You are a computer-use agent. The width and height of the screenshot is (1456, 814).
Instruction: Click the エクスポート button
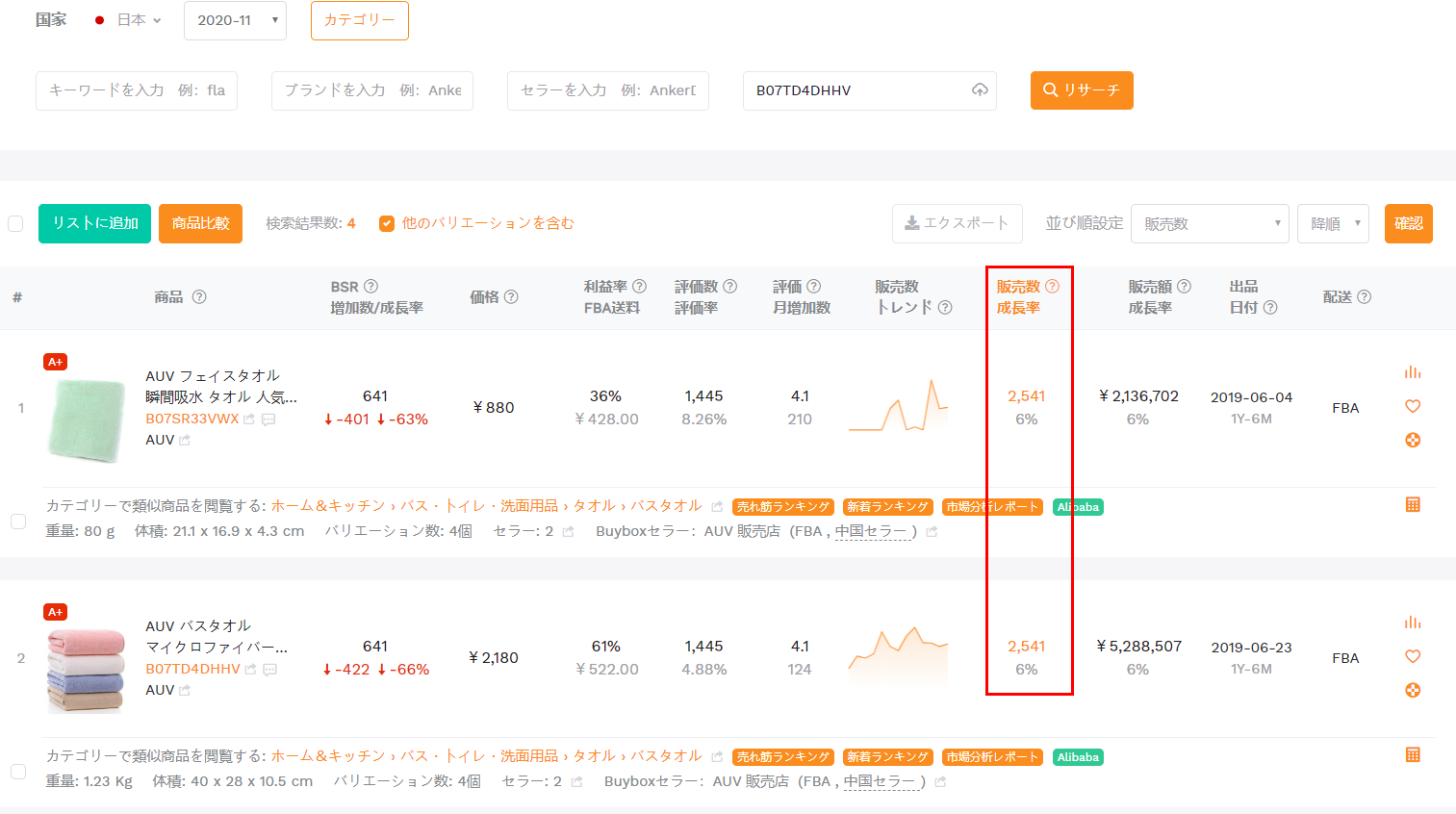tap(957, 223)
